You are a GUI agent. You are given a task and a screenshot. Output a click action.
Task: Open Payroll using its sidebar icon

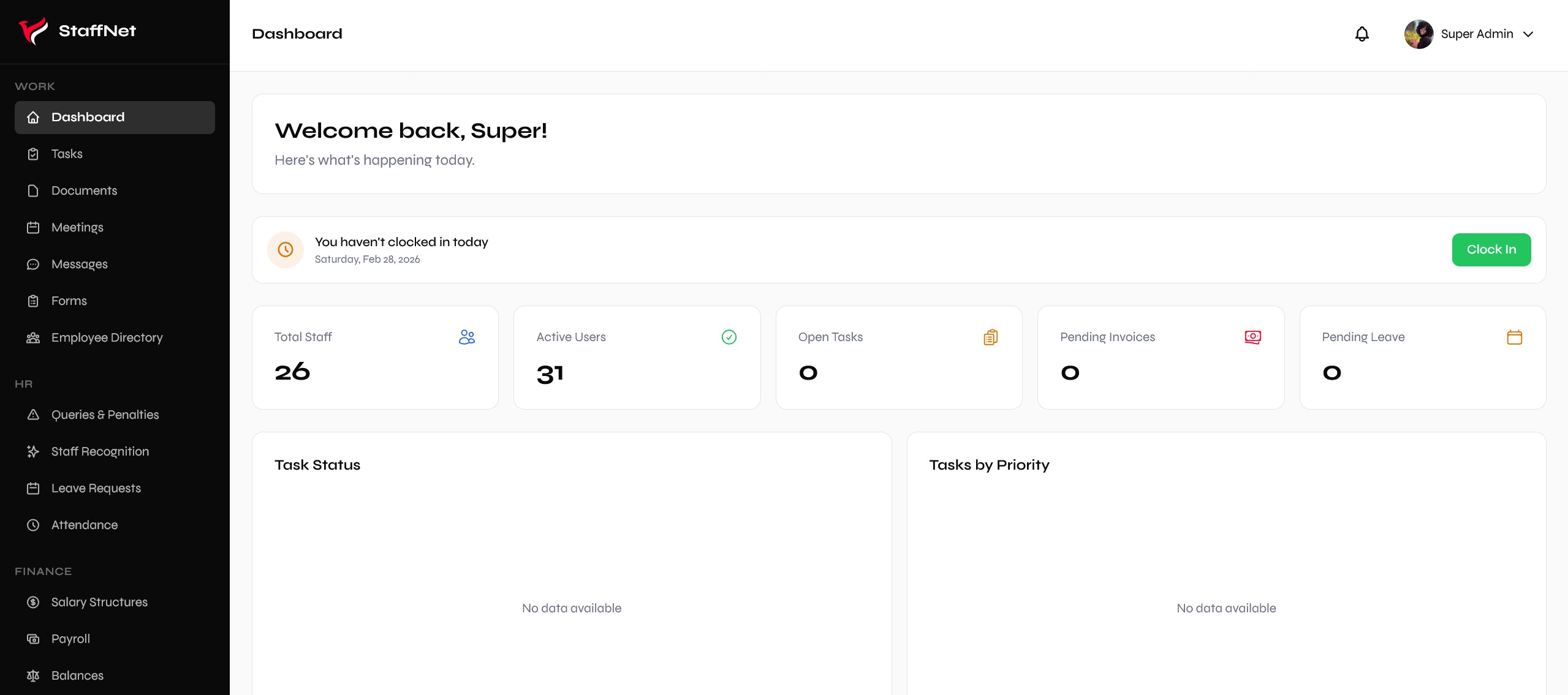pyautogui.click(x=33, y=639)
